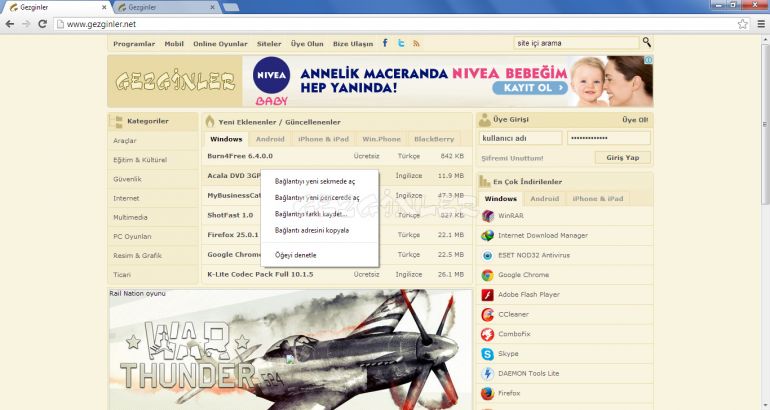Viewport: 770px width, 410px height.
Task: Click the Internet Download Manager icon
Action: point(488,235)
